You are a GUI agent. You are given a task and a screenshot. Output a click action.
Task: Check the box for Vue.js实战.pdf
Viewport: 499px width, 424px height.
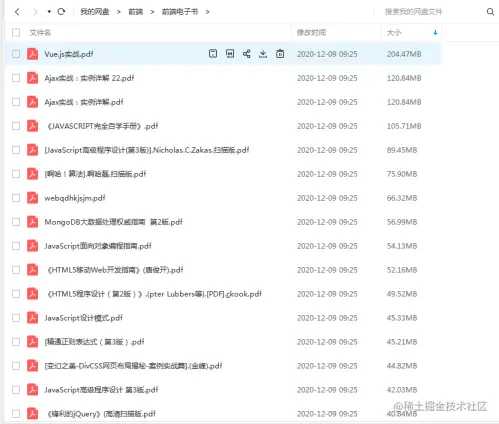point(16,54)
